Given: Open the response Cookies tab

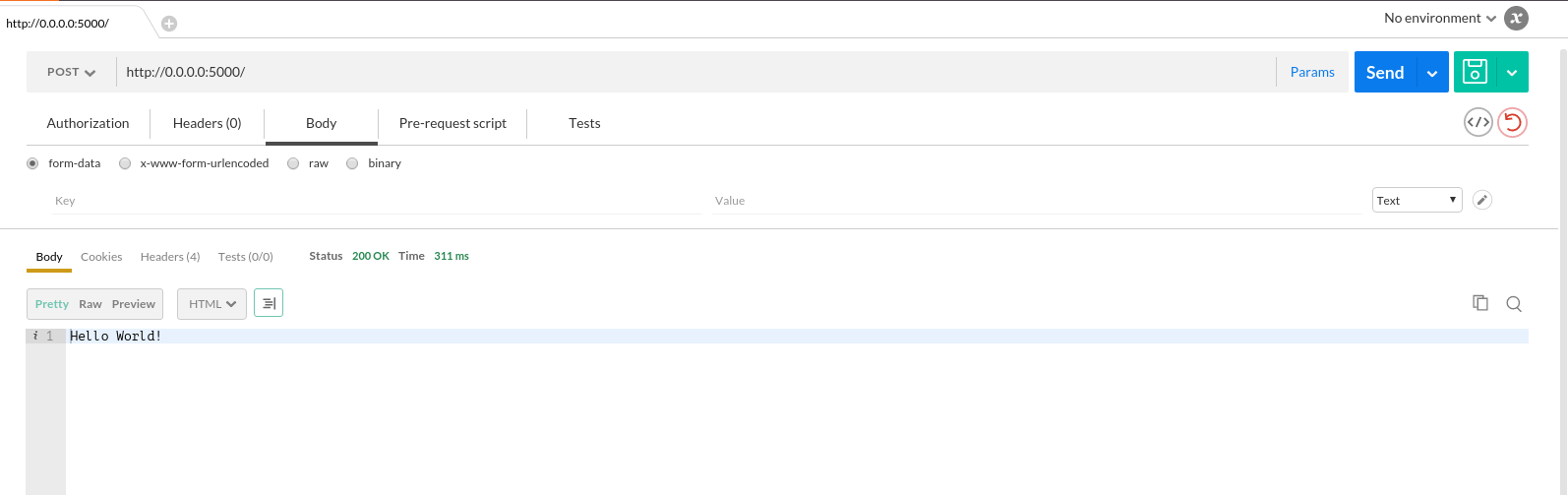Looking at the screenshot, I should pos(101,257).
